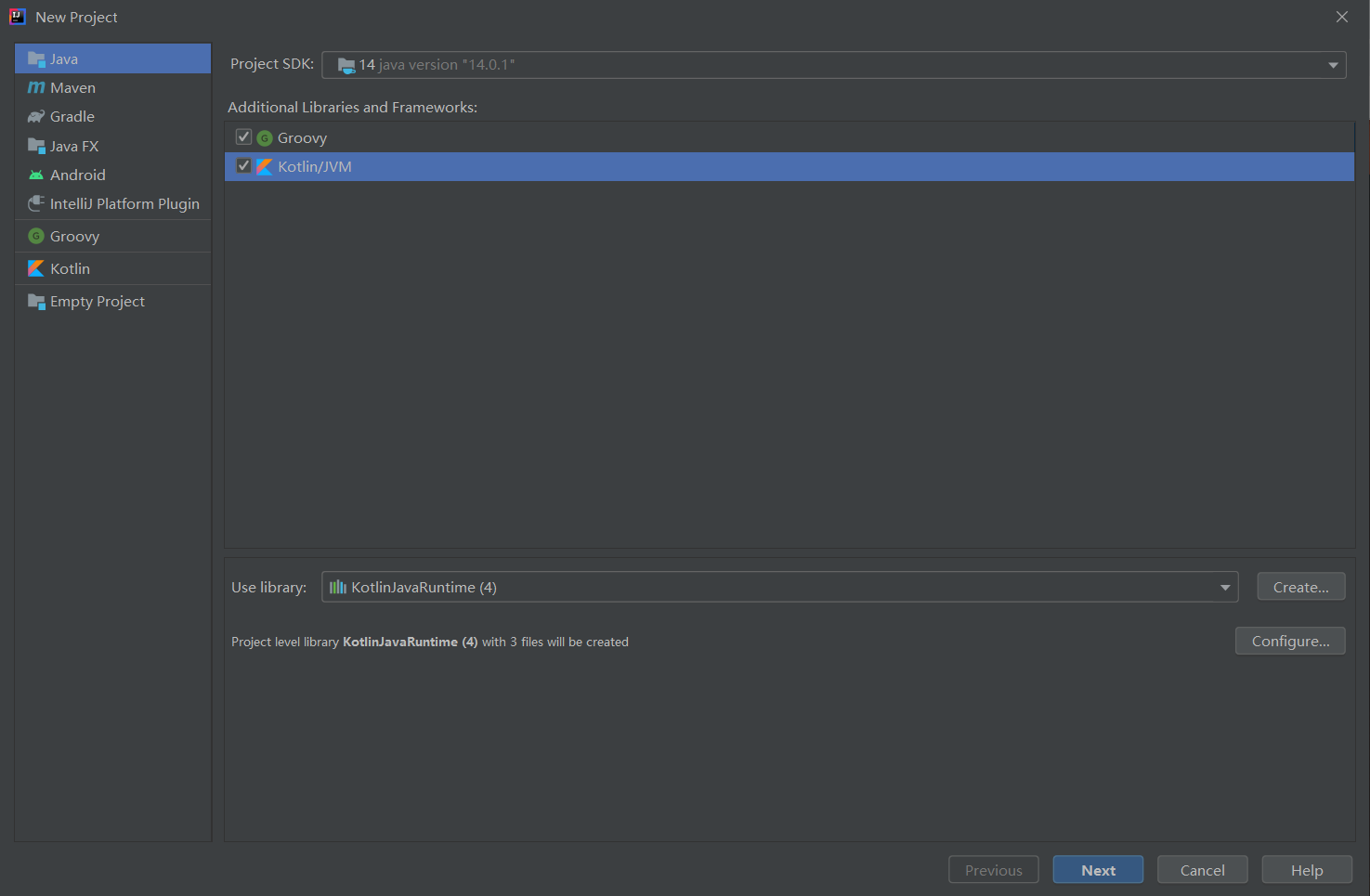1370x896 pixels.
Task: Click the Gradle elephant icon
Action: pyautogui.click(x=36, y=117)
